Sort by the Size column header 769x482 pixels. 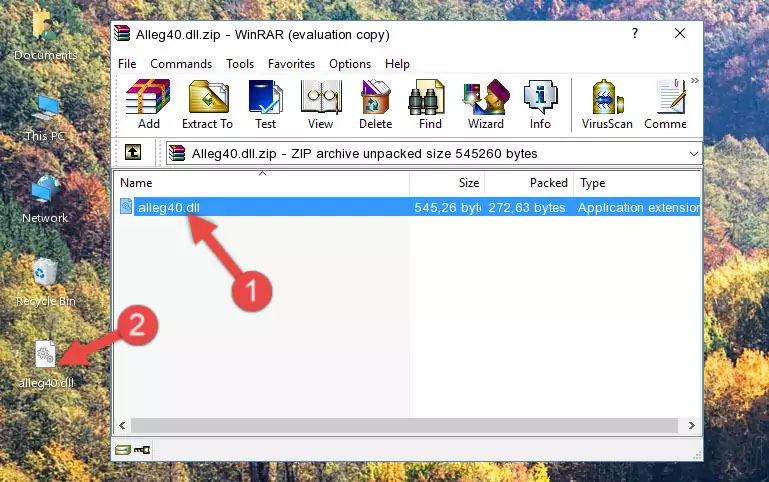[447, 183]
